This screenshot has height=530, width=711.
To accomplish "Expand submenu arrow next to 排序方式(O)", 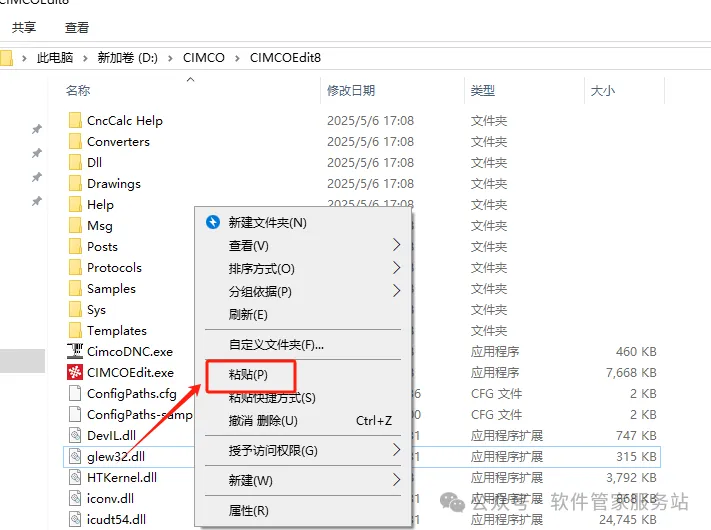I will tap(396, 267).
